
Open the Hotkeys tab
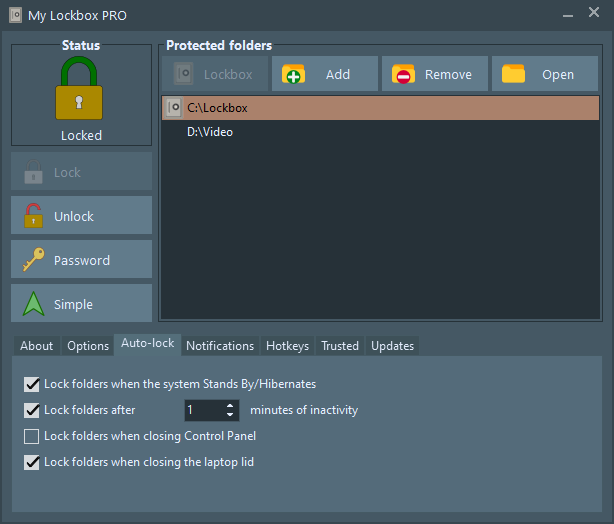[x=287, y=346]
